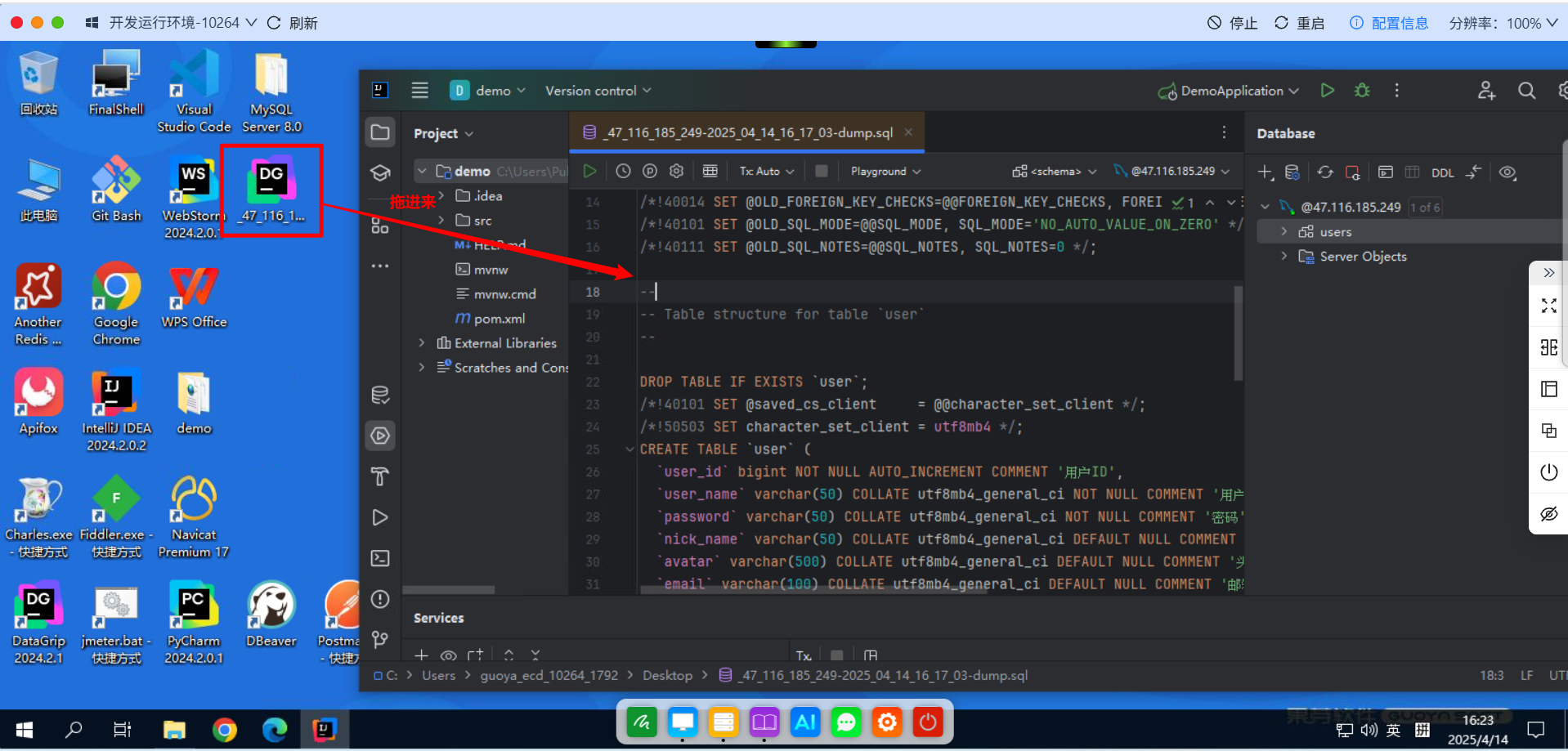
Task: Open the Database Changes sidebar icon
Action: 380,396
